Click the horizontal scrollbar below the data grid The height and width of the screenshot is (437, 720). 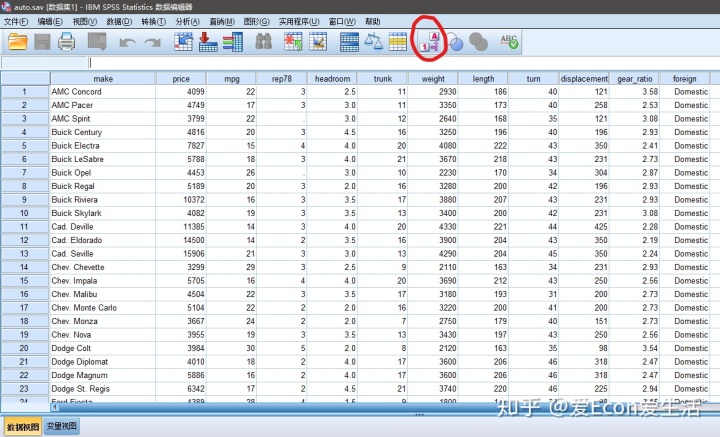[x=386, y=407]
